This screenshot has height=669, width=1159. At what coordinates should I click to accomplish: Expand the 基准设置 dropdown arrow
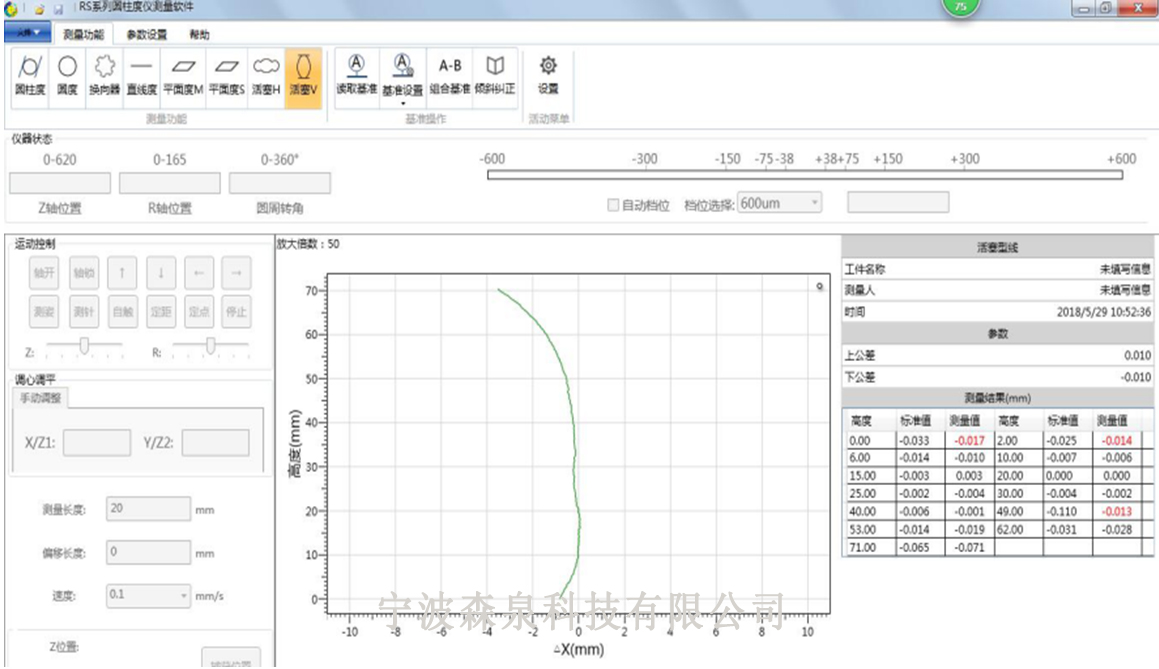pos(403,103)
